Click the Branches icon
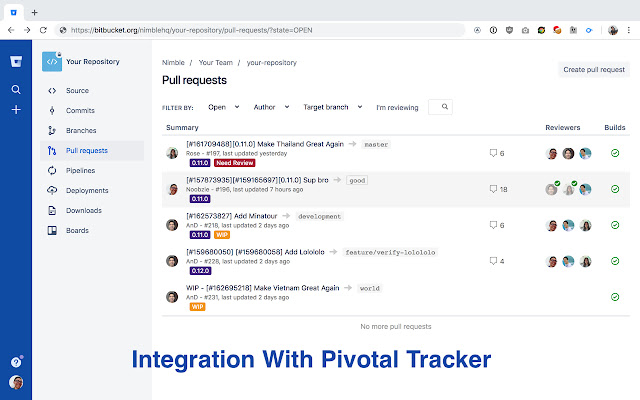 [x=52, y=131]
